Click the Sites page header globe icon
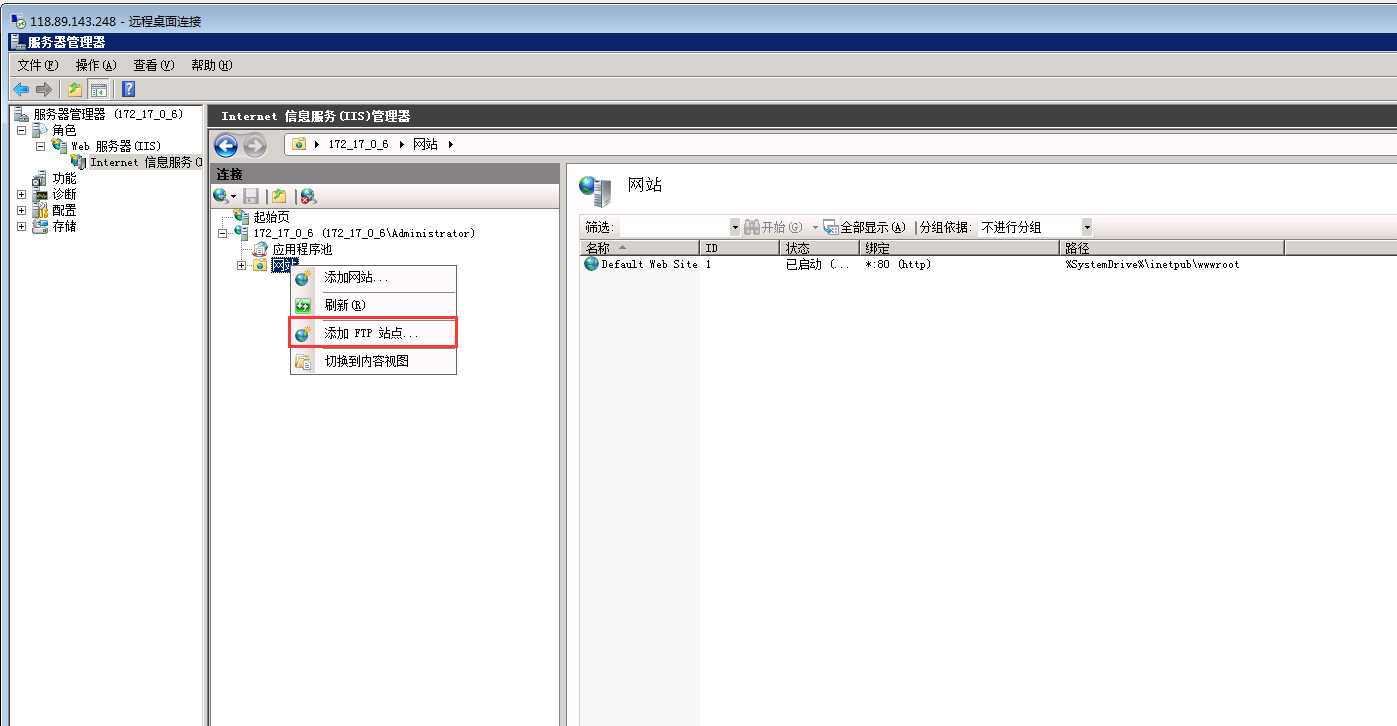This screenshot has height=726, width=1397. (596, 190)
